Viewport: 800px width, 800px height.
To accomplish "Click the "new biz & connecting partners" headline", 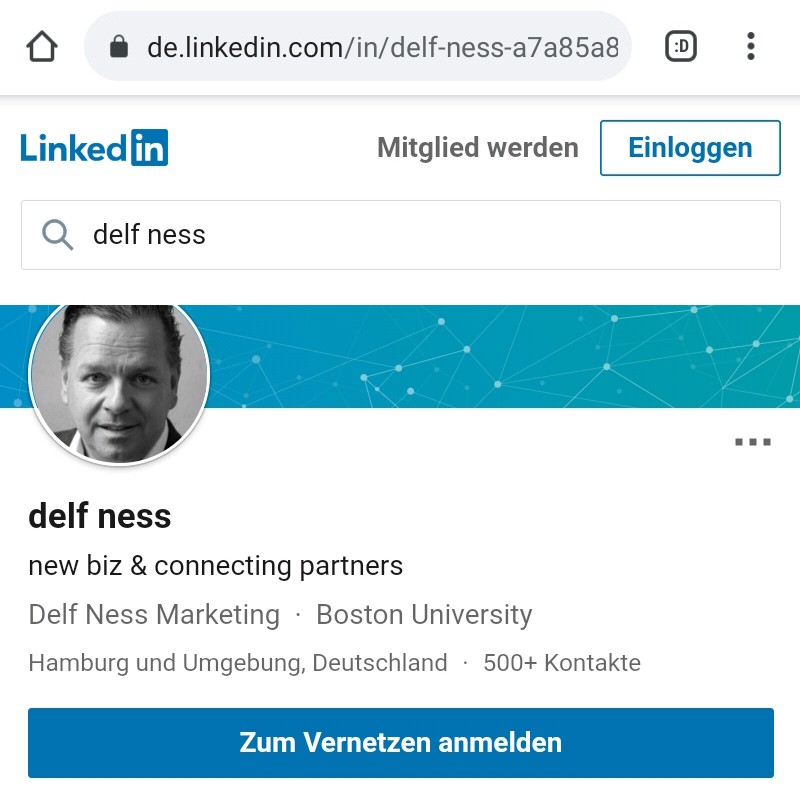I will pos(215,566).
